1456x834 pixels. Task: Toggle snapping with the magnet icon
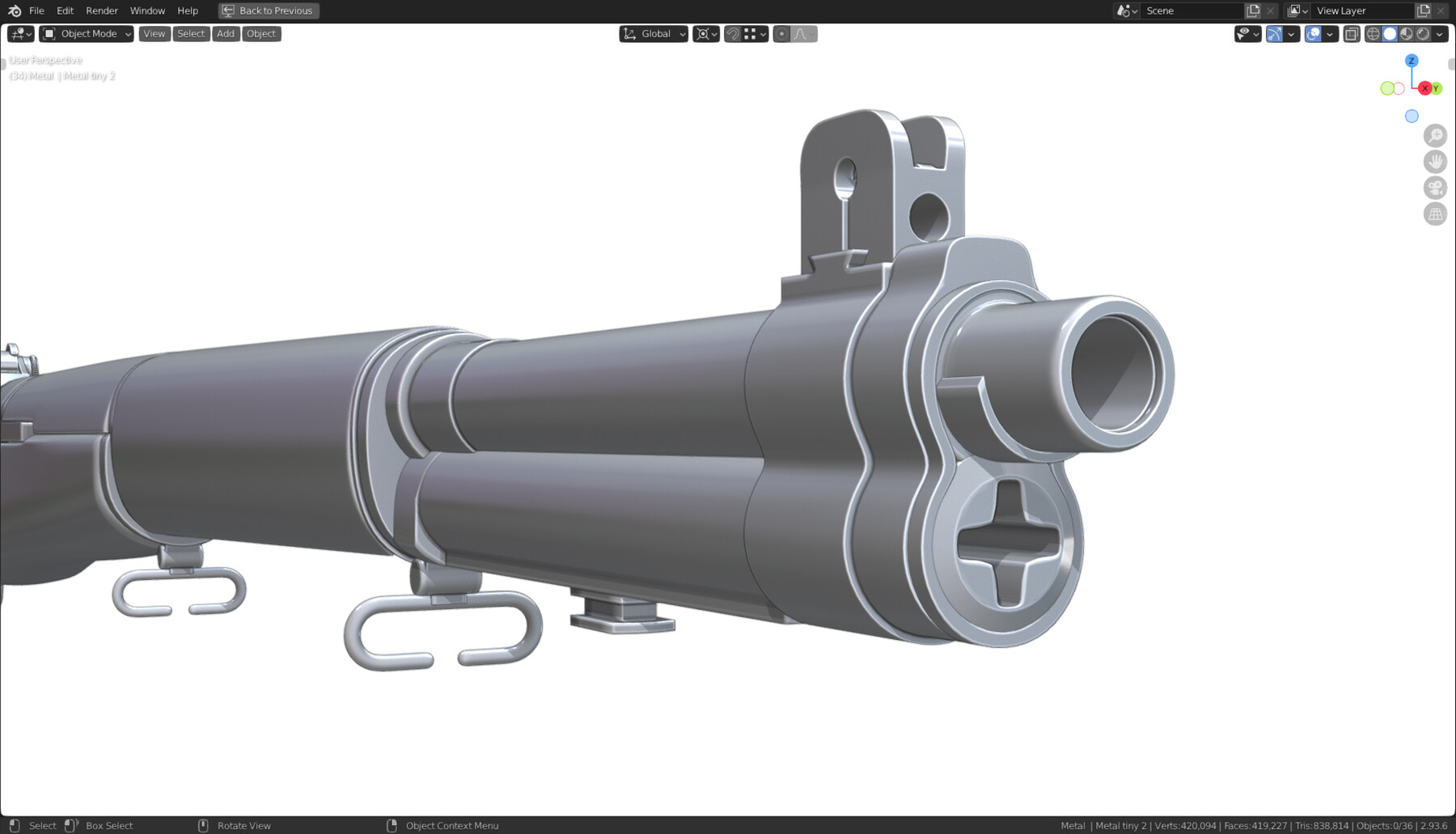coord(732,33)
